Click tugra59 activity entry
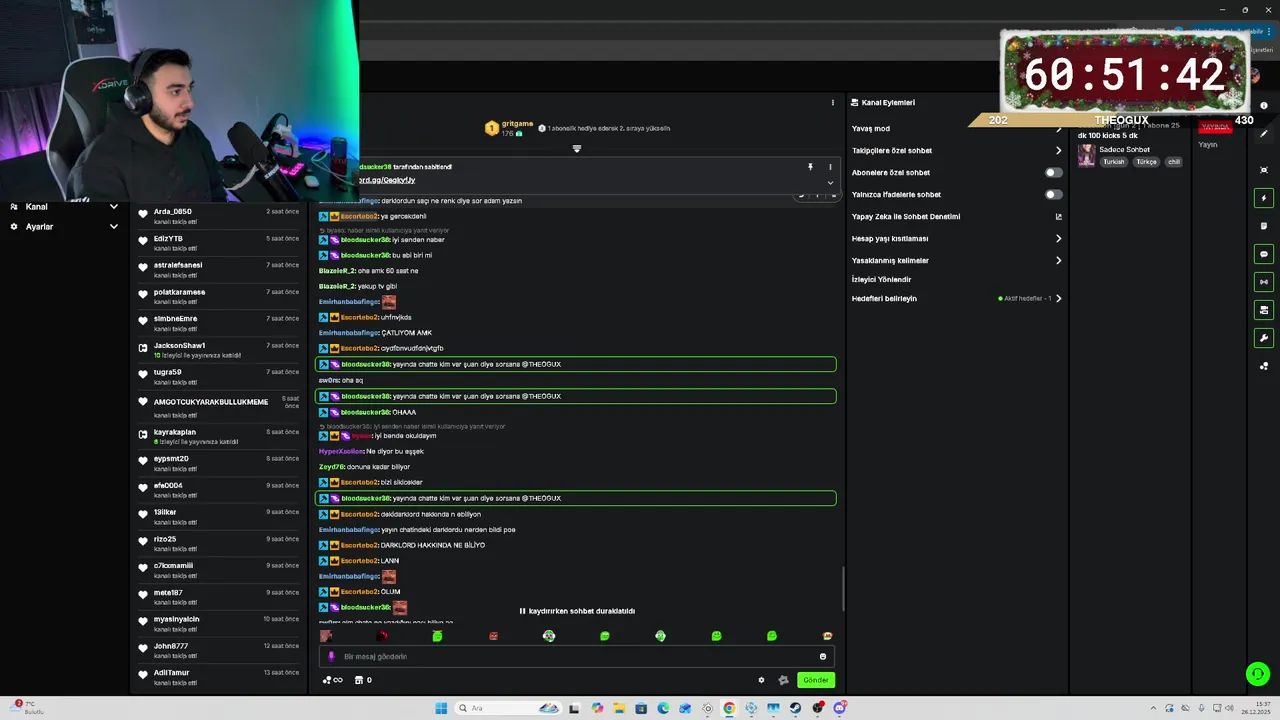This screenshot has height=720, width=1280. 219,377
